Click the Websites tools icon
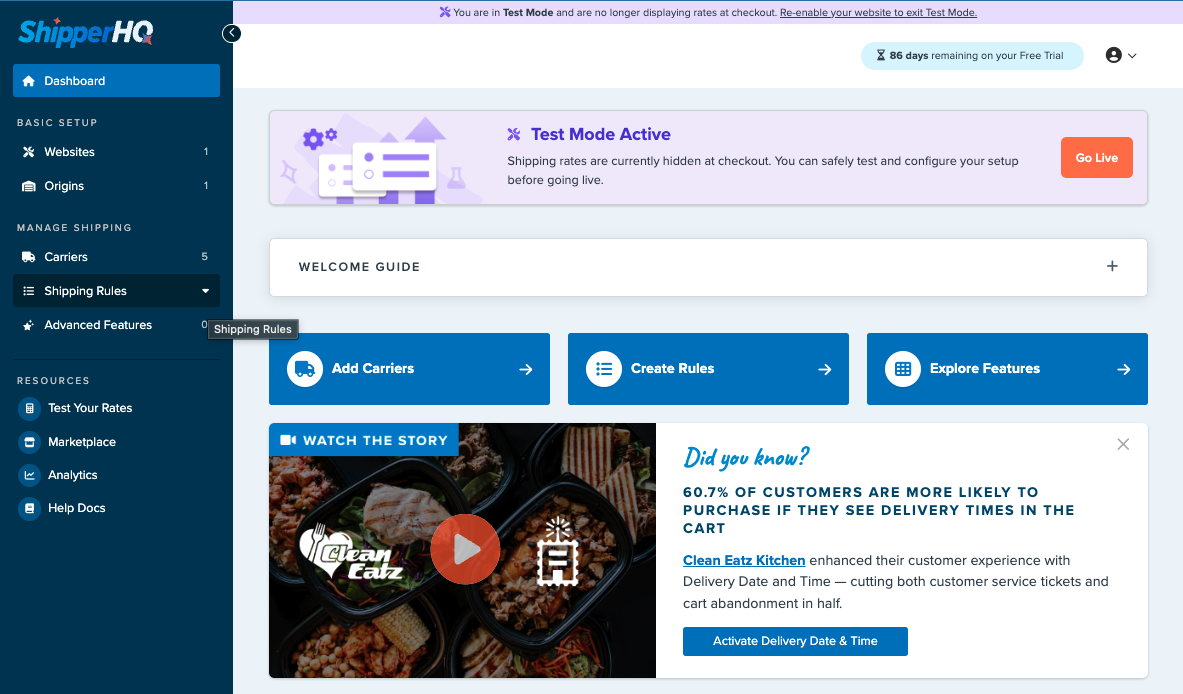 point(29,152)
